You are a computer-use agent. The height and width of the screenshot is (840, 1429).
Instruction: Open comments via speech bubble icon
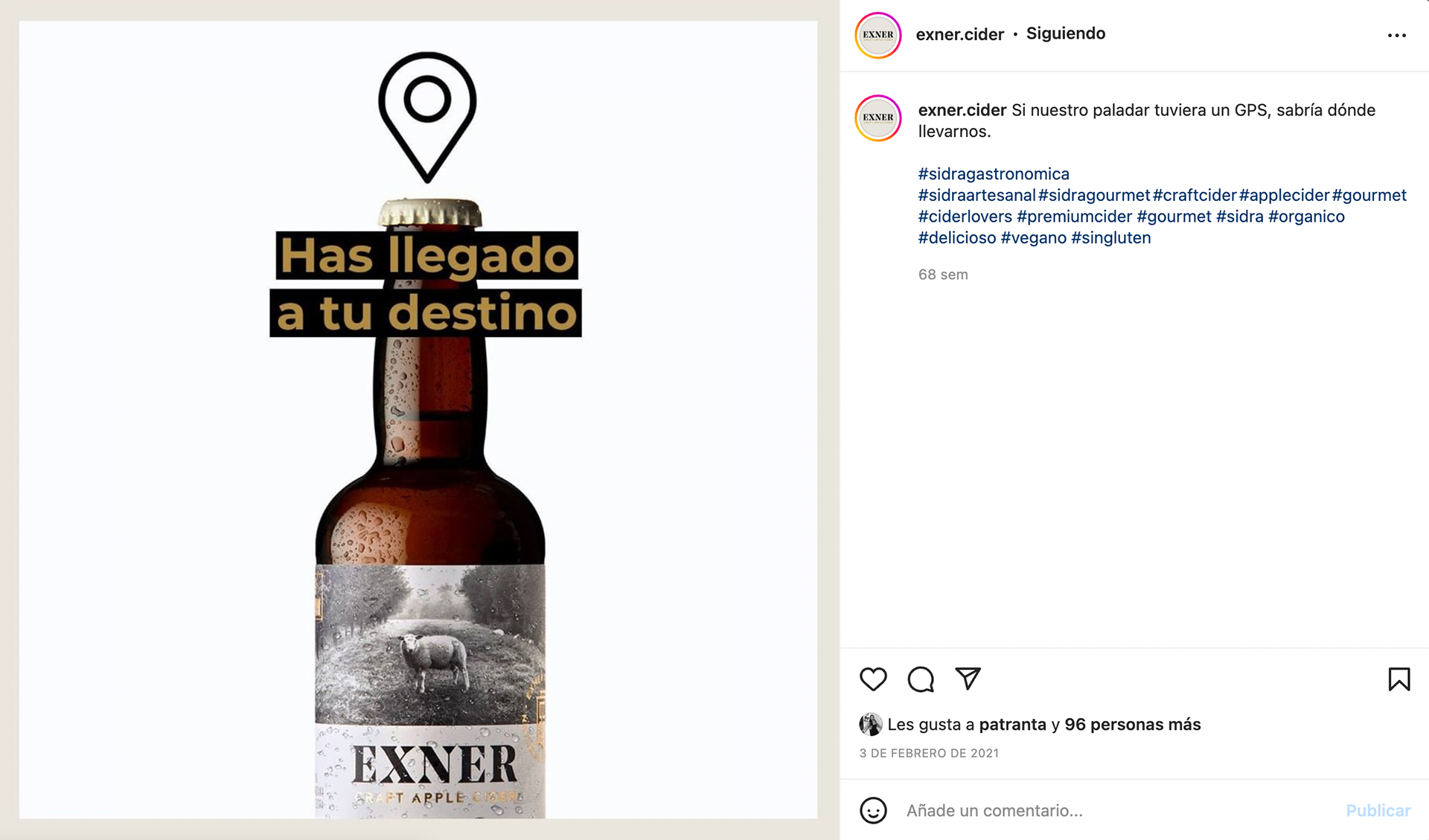[921, 679]
